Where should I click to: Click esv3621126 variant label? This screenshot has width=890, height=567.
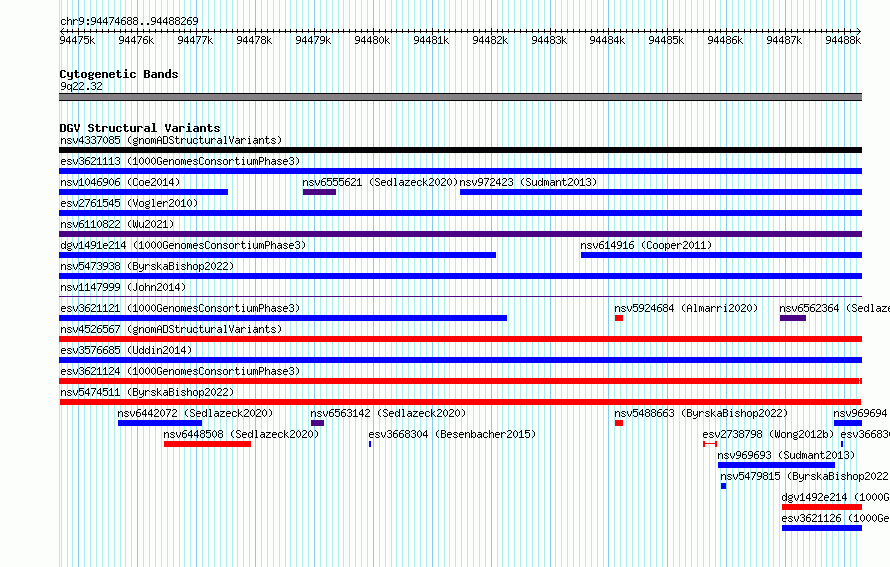pos(835,518)
